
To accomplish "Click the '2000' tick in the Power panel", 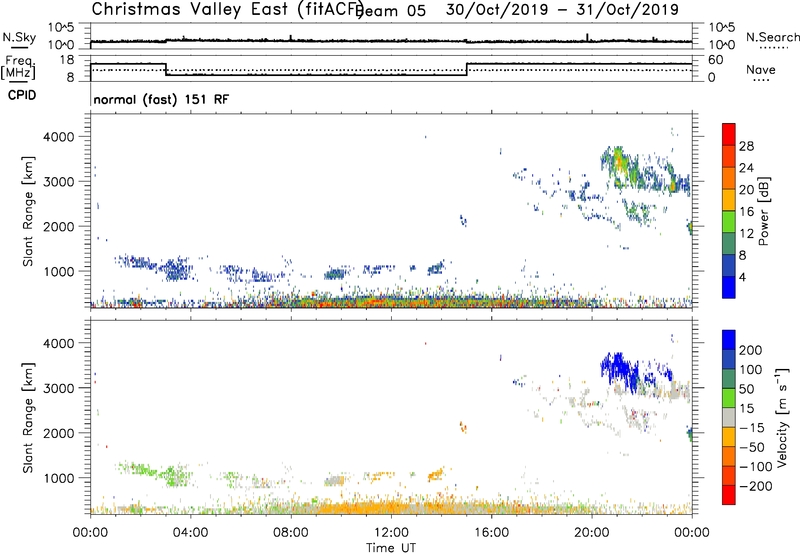I will pyautogui.click(x=58, y=226).
